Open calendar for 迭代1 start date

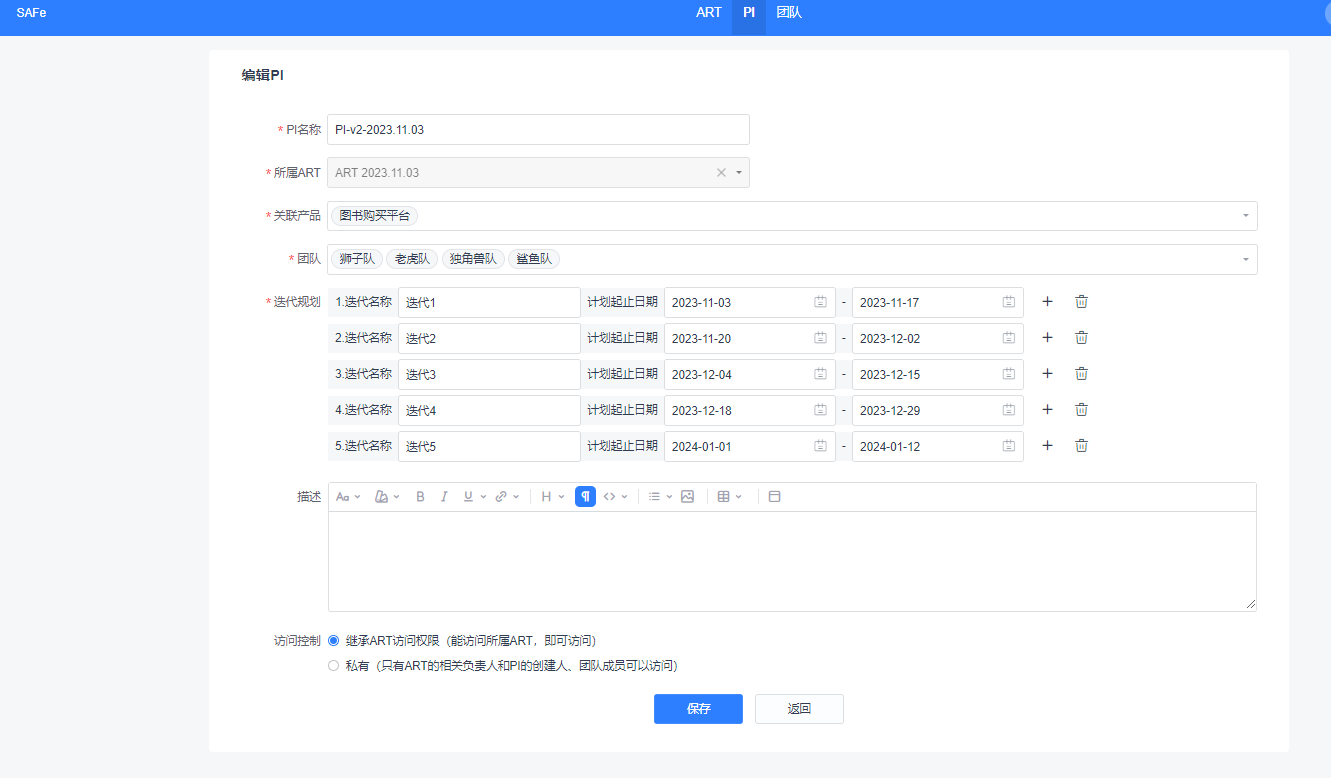click(820, 302)
